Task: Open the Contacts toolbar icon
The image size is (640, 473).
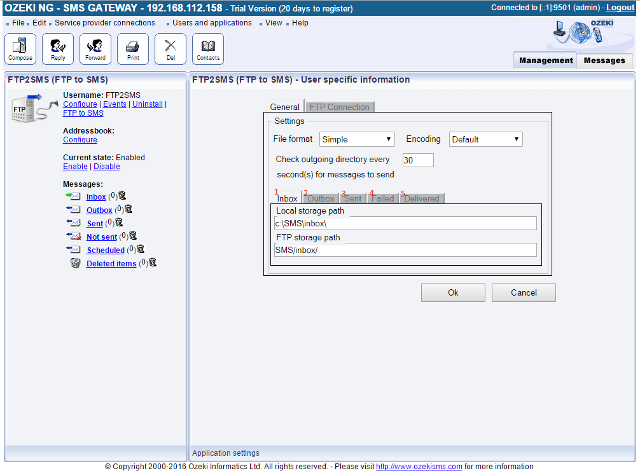Action: point(208,49)
